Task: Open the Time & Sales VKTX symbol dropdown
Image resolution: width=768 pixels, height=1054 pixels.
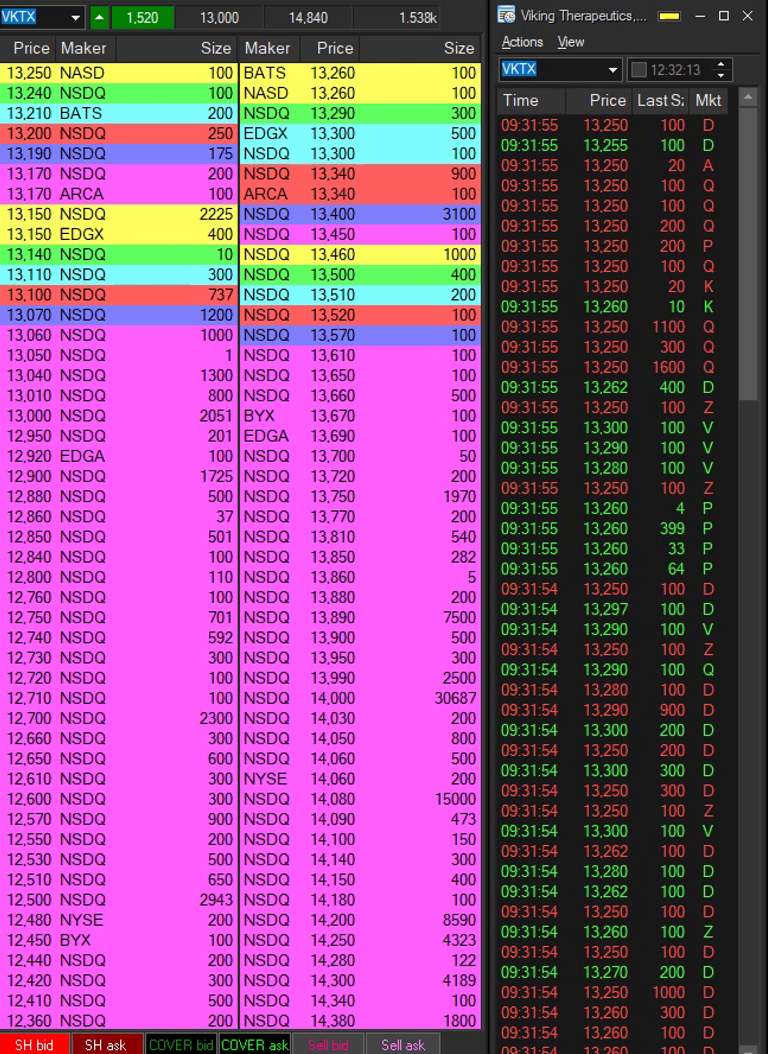Action: 612,69
